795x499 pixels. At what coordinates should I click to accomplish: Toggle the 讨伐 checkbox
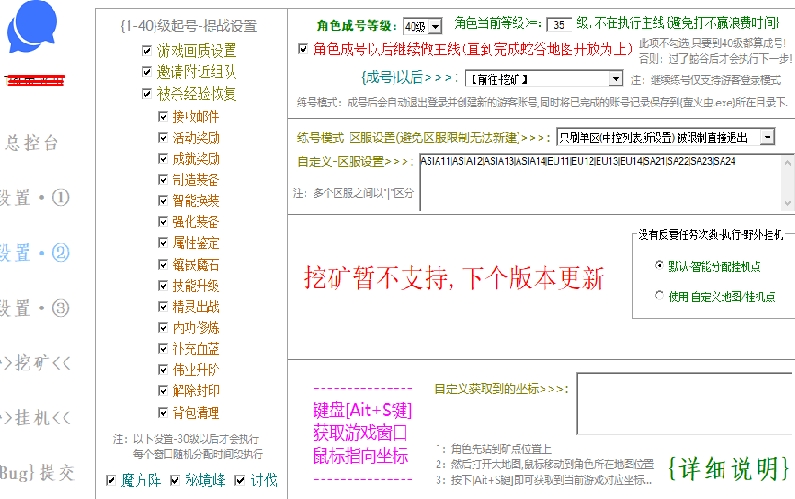click(x=240, y=480)
